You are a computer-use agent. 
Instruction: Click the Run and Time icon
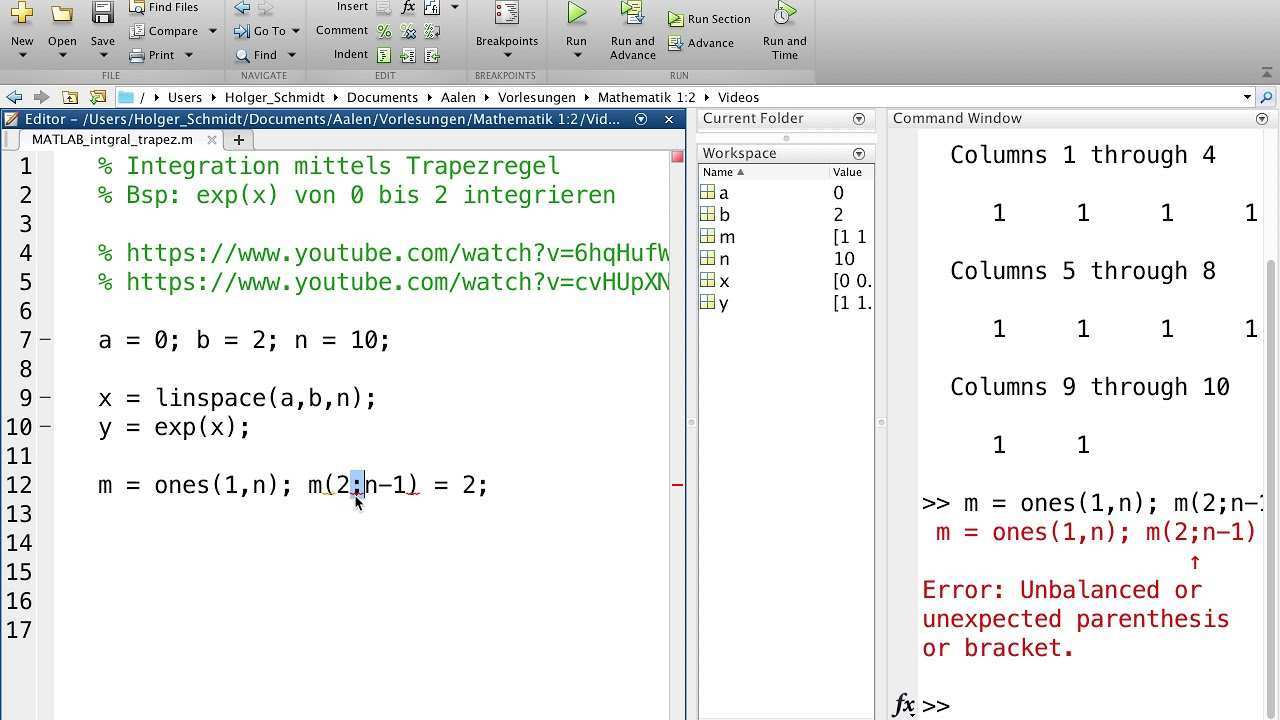point(784,14)
